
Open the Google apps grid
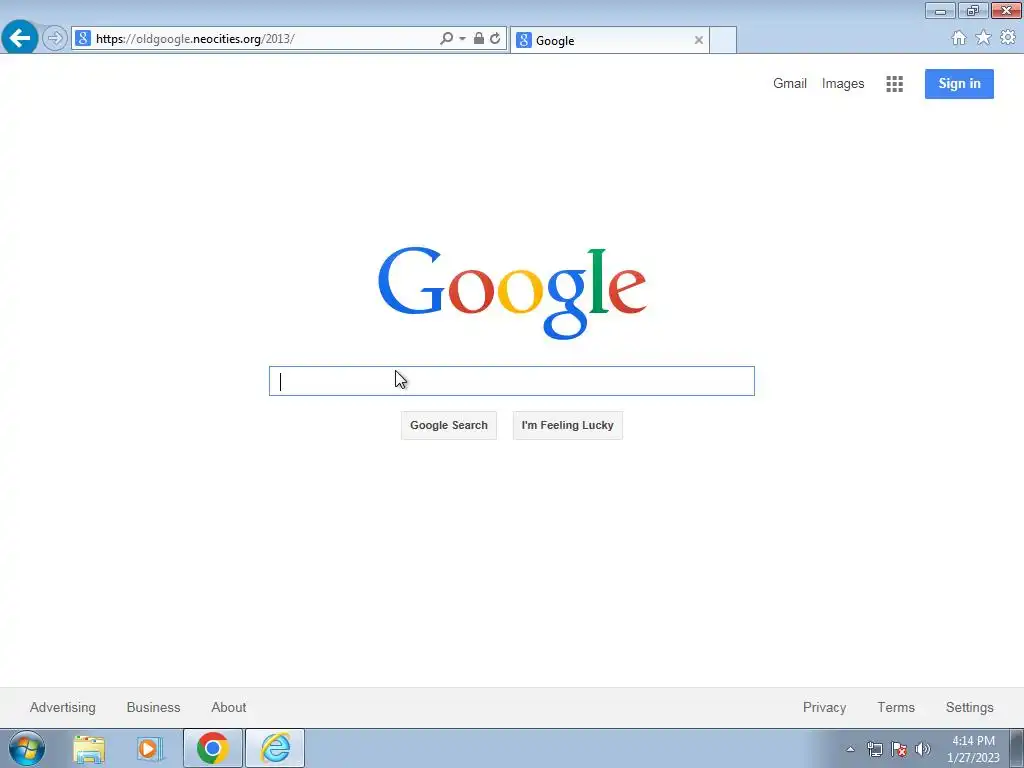tap(894, 84)
